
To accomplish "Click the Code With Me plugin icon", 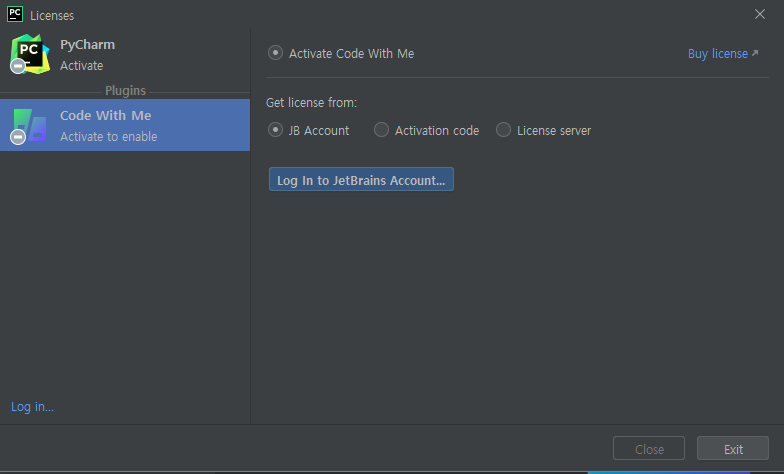I will pyautogui.click(x=30, y=125).
